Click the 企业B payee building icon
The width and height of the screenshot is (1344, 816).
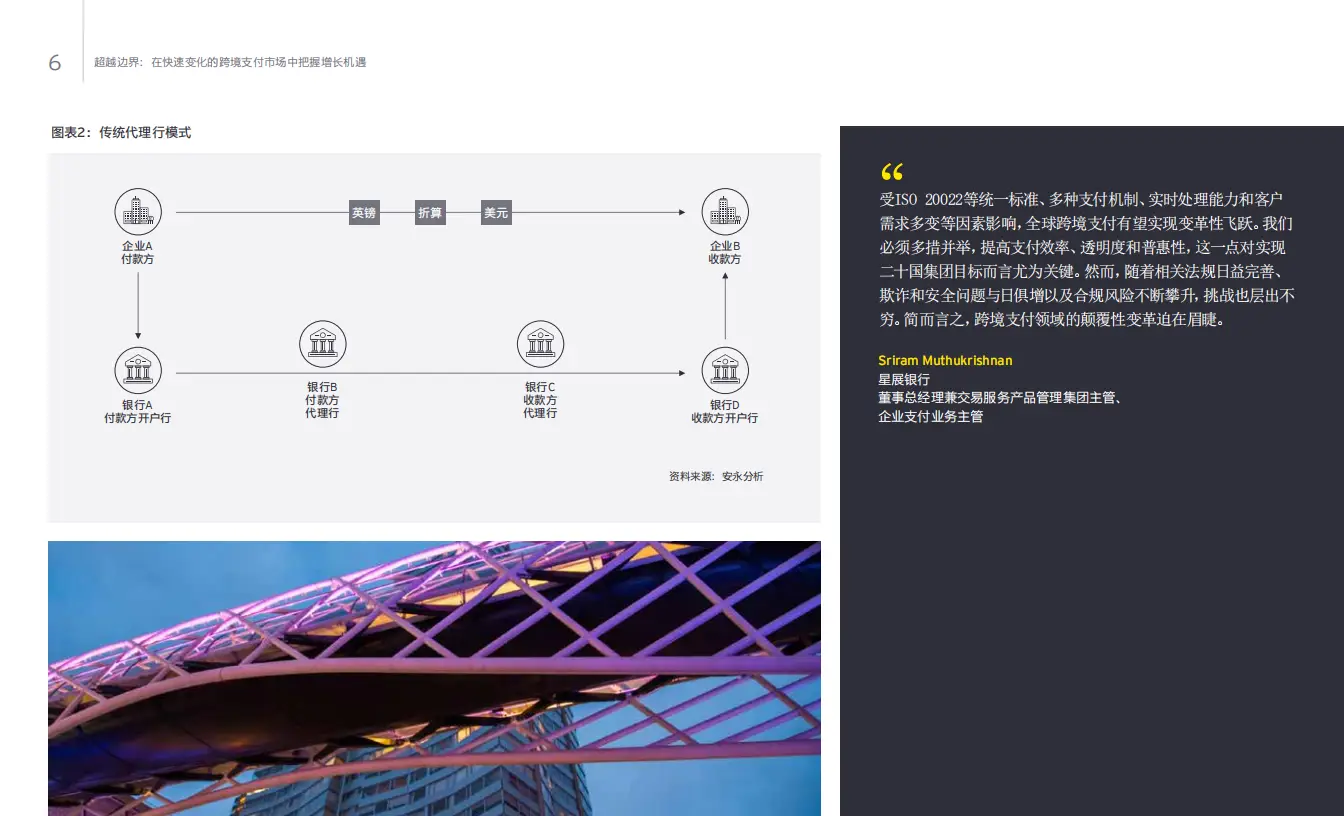[x=725, y=212]
